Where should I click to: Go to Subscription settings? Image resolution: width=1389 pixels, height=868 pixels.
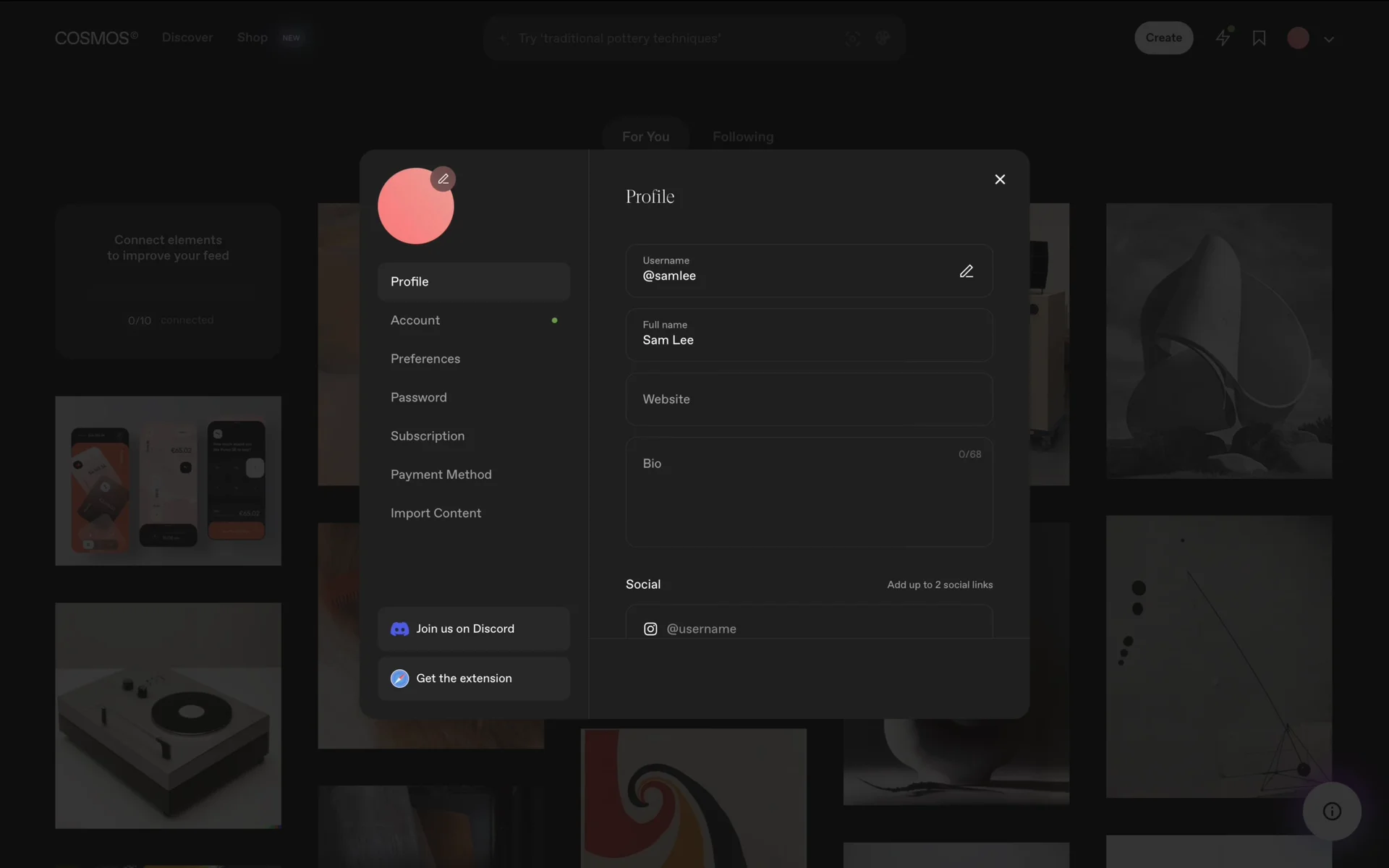[x=428, y=435]
